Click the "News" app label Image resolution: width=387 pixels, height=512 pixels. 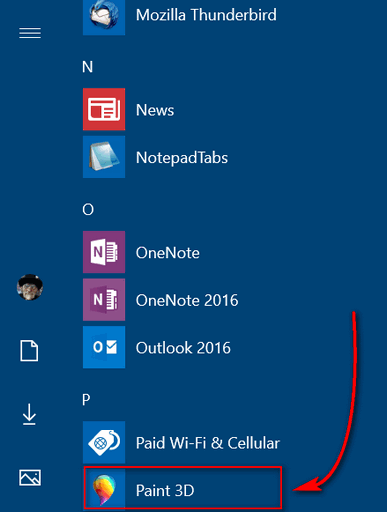[x=155, y=110]
